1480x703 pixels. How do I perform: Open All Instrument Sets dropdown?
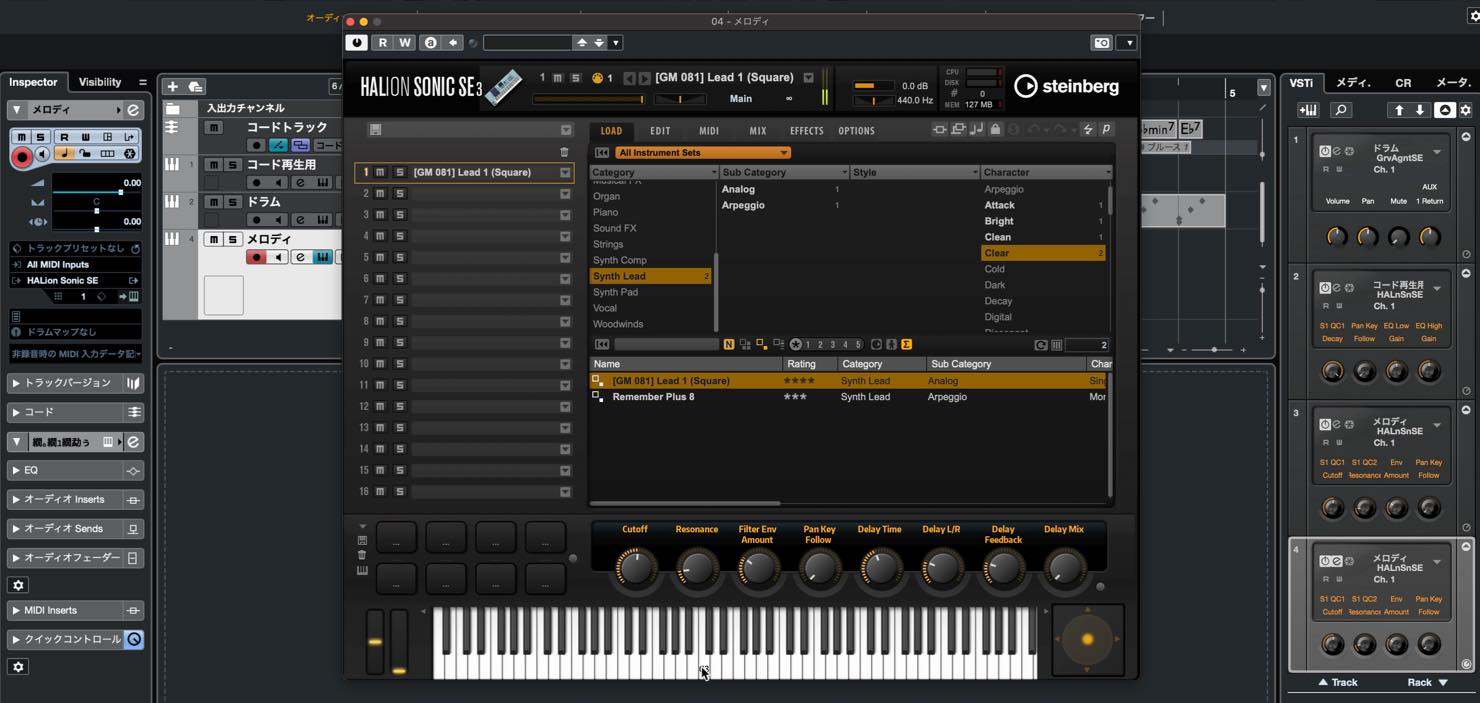(x=703, y=153)
